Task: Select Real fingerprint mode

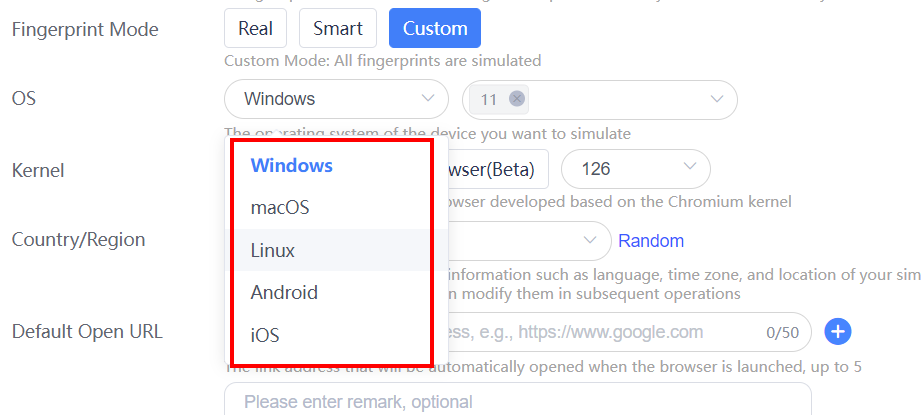Action: (255, 28)
